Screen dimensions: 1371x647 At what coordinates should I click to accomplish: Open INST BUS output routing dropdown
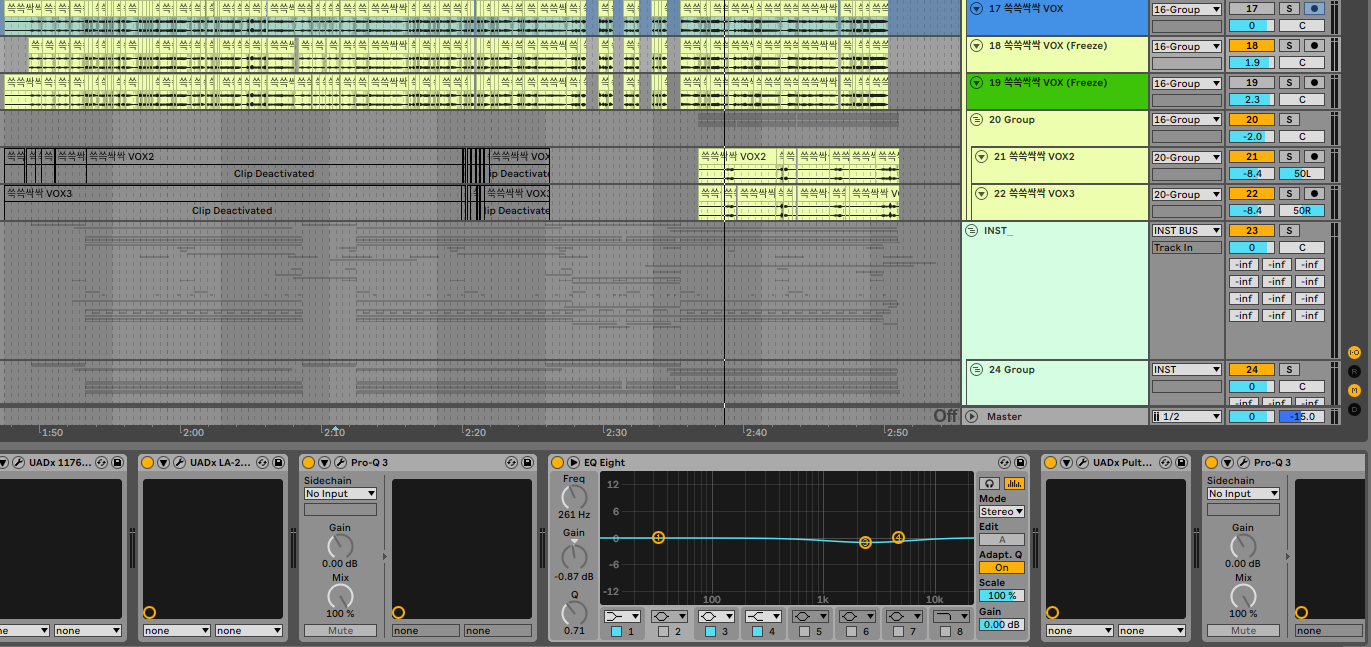pyautogui.click(x=1187, y=231)
